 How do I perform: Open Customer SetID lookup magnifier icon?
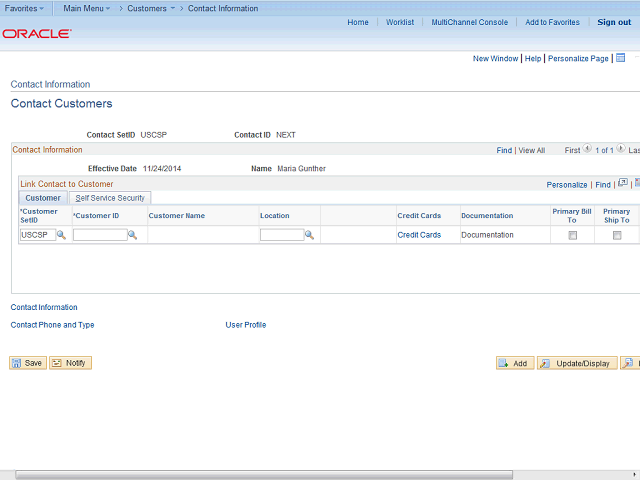point(61,235)
